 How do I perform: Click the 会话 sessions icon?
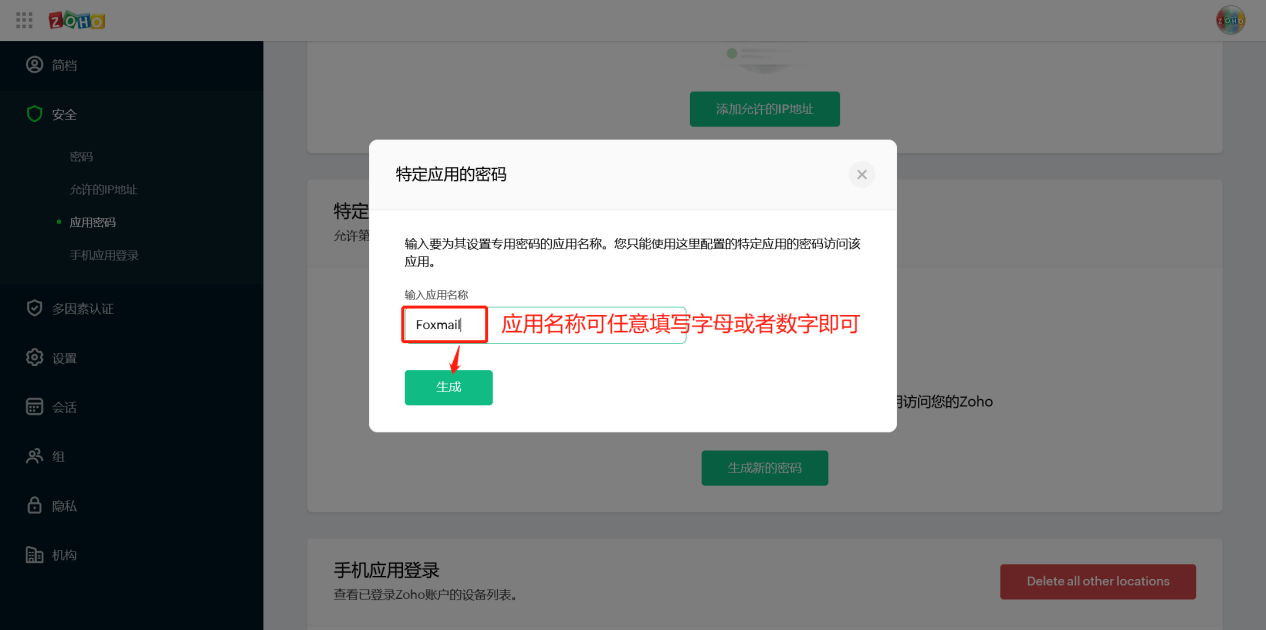click(35, 407)
